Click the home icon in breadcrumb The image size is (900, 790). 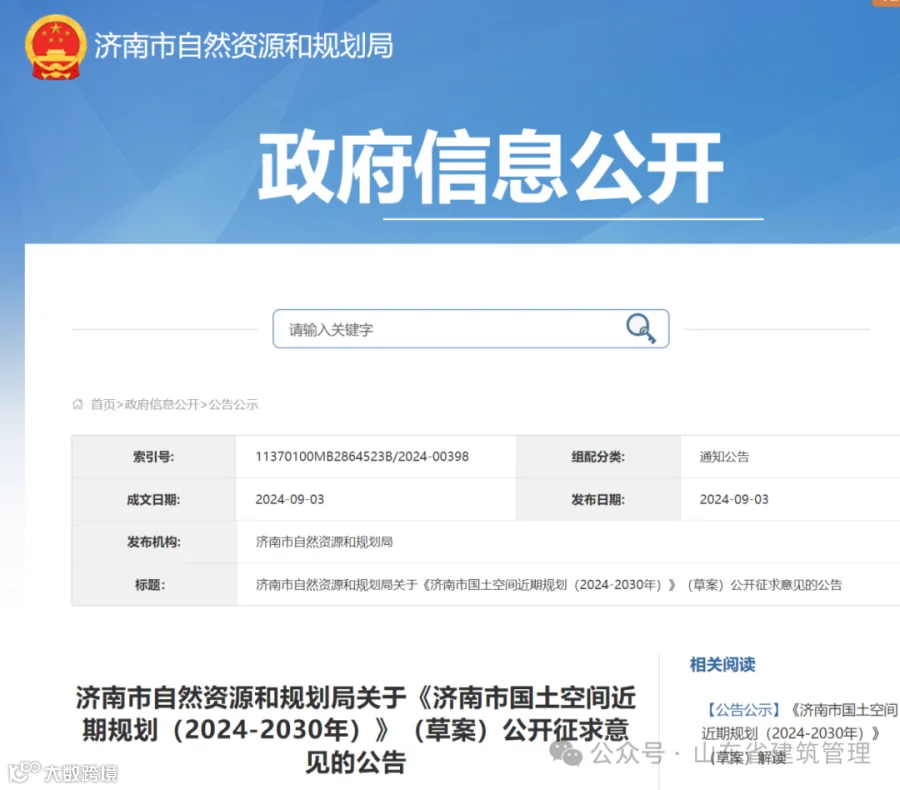point(78,404)
